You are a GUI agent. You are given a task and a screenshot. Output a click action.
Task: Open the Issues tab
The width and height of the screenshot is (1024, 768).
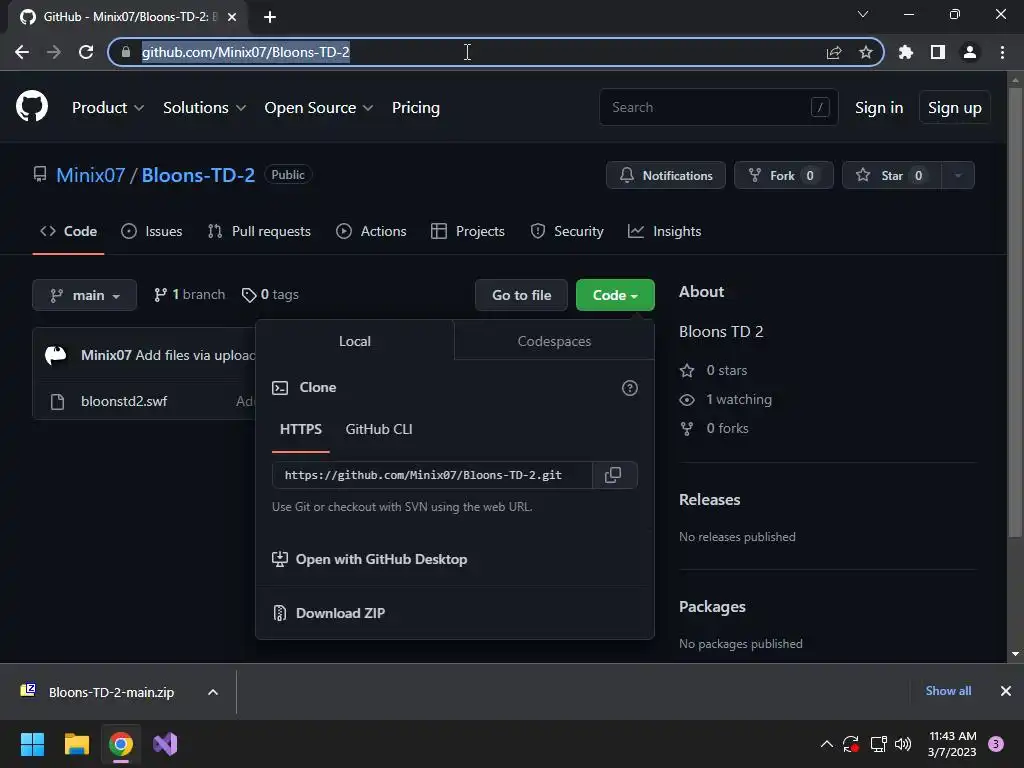tap(152, 231)
